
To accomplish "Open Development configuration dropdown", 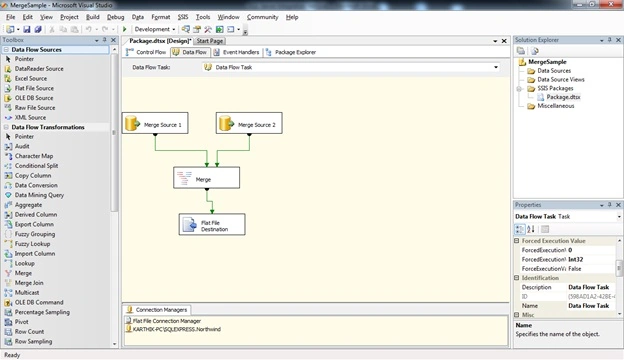I will click(x=174, y=29).
